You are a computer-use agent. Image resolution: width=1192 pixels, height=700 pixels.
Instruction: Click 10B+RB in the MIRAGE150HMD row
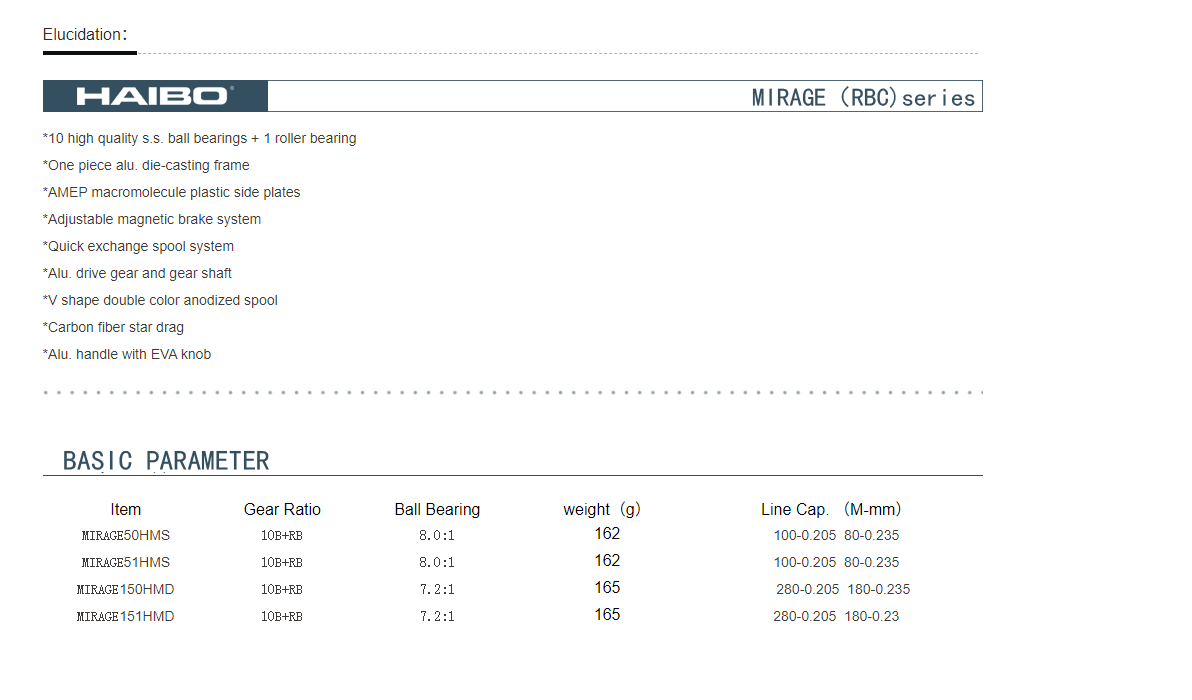[282, 590]
